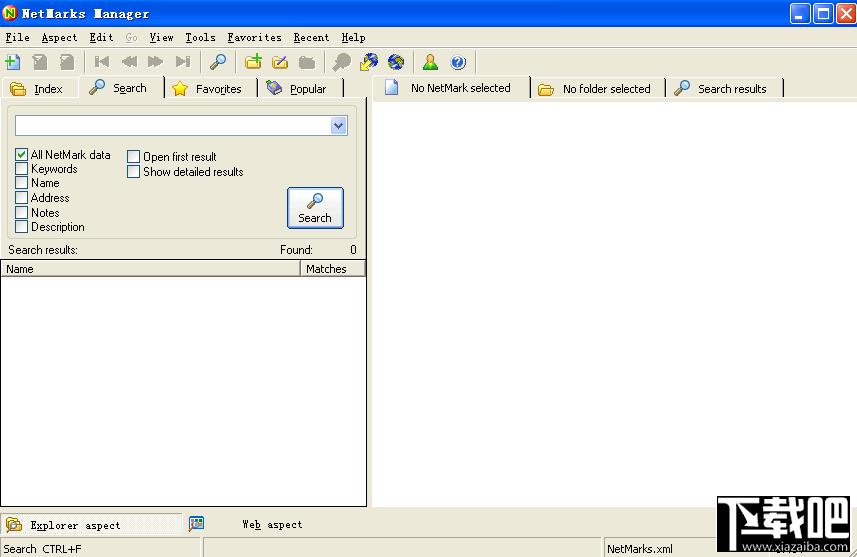The height and width of the screenshot is (557, 857).
Task: Click the folder icon of Explorer aspect
Action: [x=14, y=525]
